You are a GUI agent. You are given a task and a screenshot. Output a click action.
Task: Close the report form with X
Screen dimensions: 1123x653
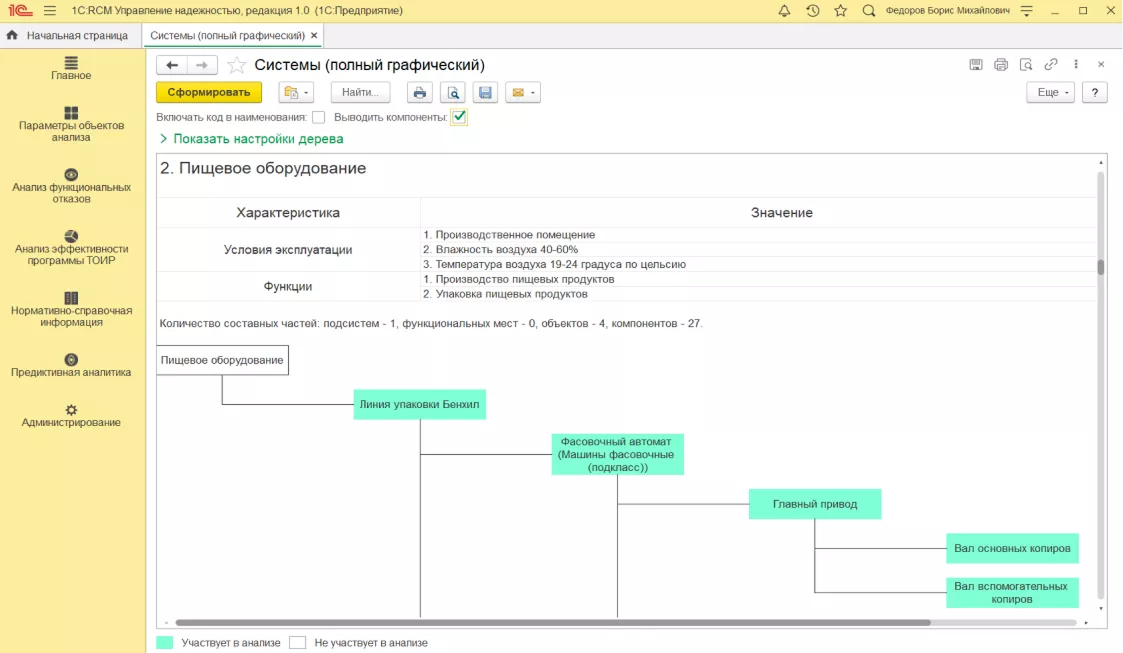(x=1101, y=64)
